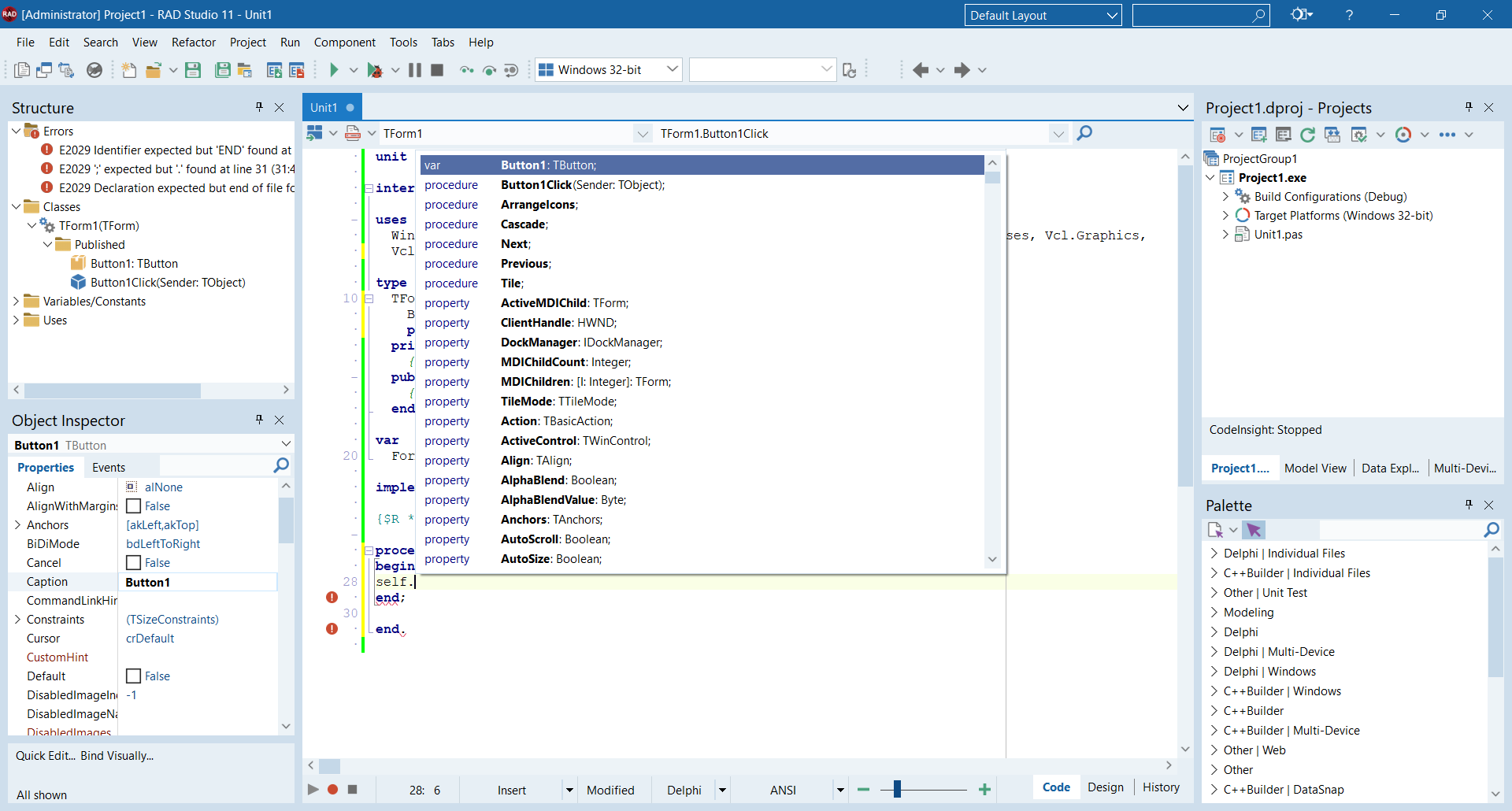Click the Remove file from project icon
The width and height of the screenshot is (1512, 811).
296,70
